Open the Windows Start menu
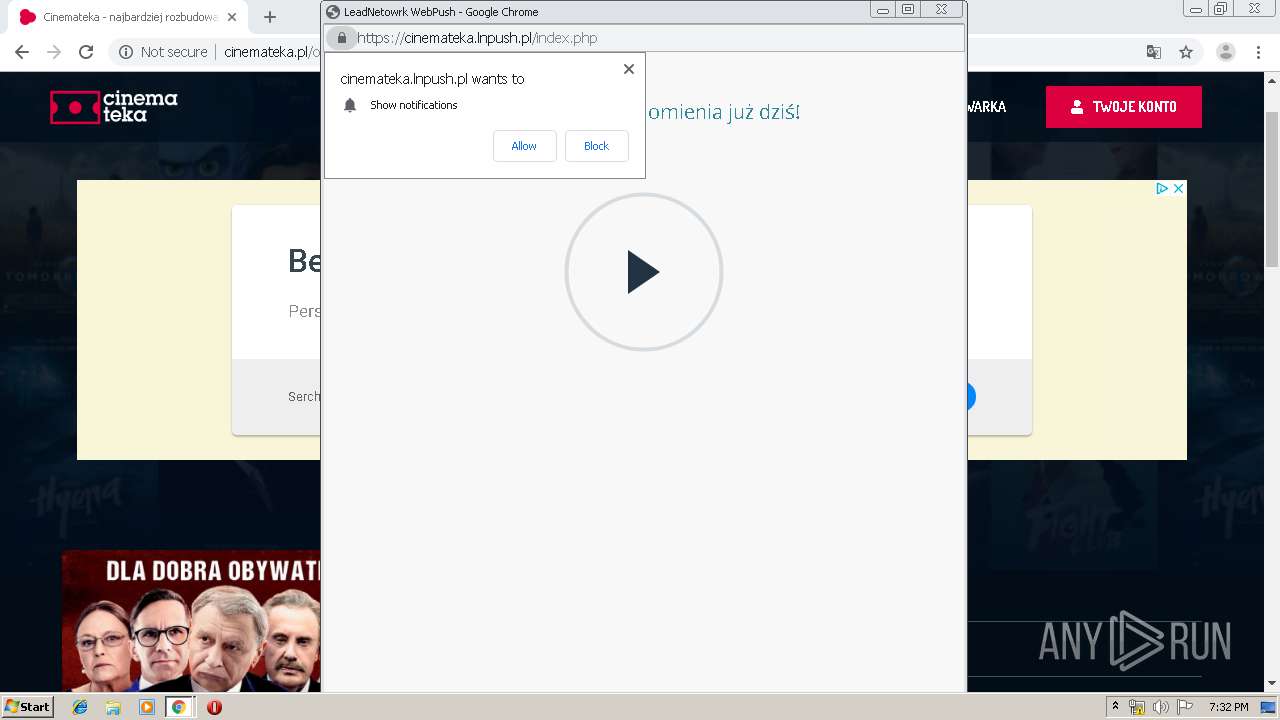This screenshot has height=720, width=1280. [x=28, y=706]
